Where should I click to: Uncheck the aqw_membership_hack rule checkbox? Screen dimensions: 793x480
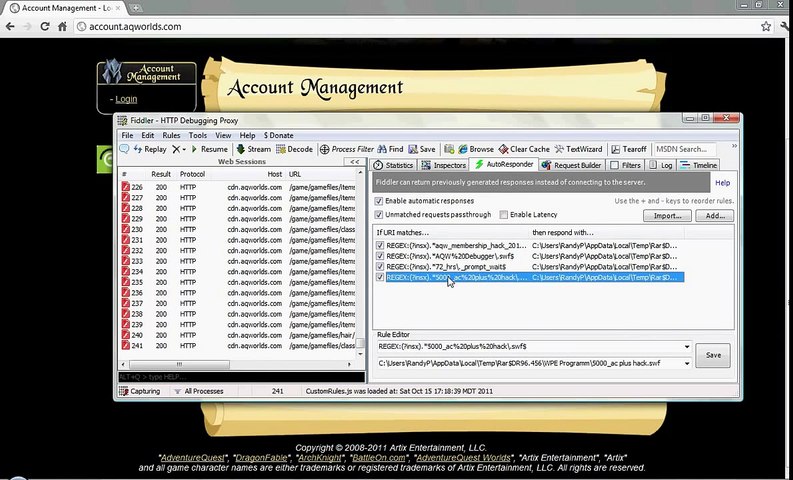point(380,246)
